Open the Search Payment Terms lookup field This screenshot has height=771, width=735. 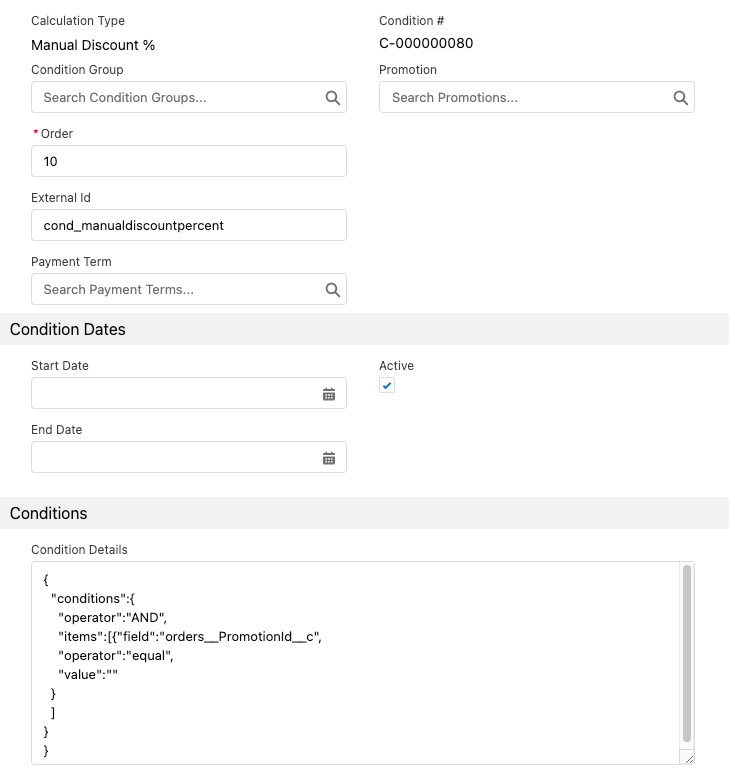click(x=175, y=290)
